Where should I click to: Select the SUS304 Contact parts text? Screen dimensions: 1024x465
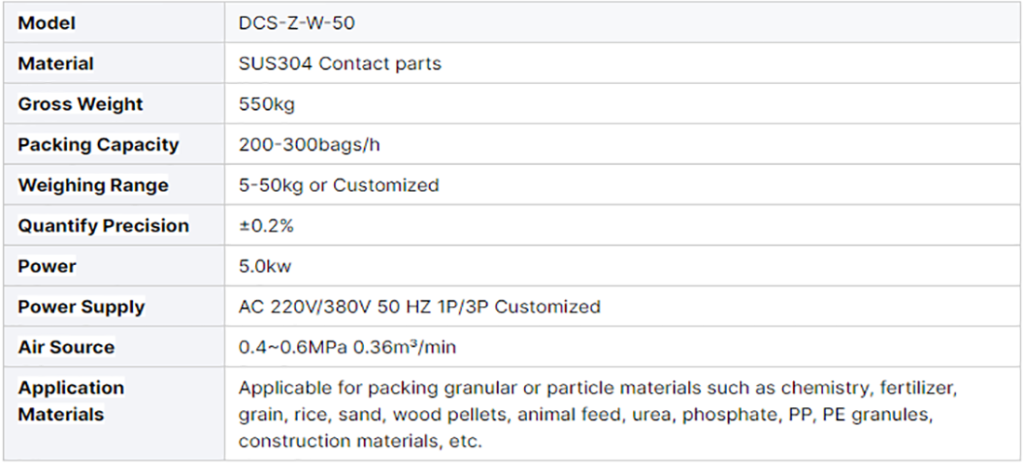tap(340, 63)
